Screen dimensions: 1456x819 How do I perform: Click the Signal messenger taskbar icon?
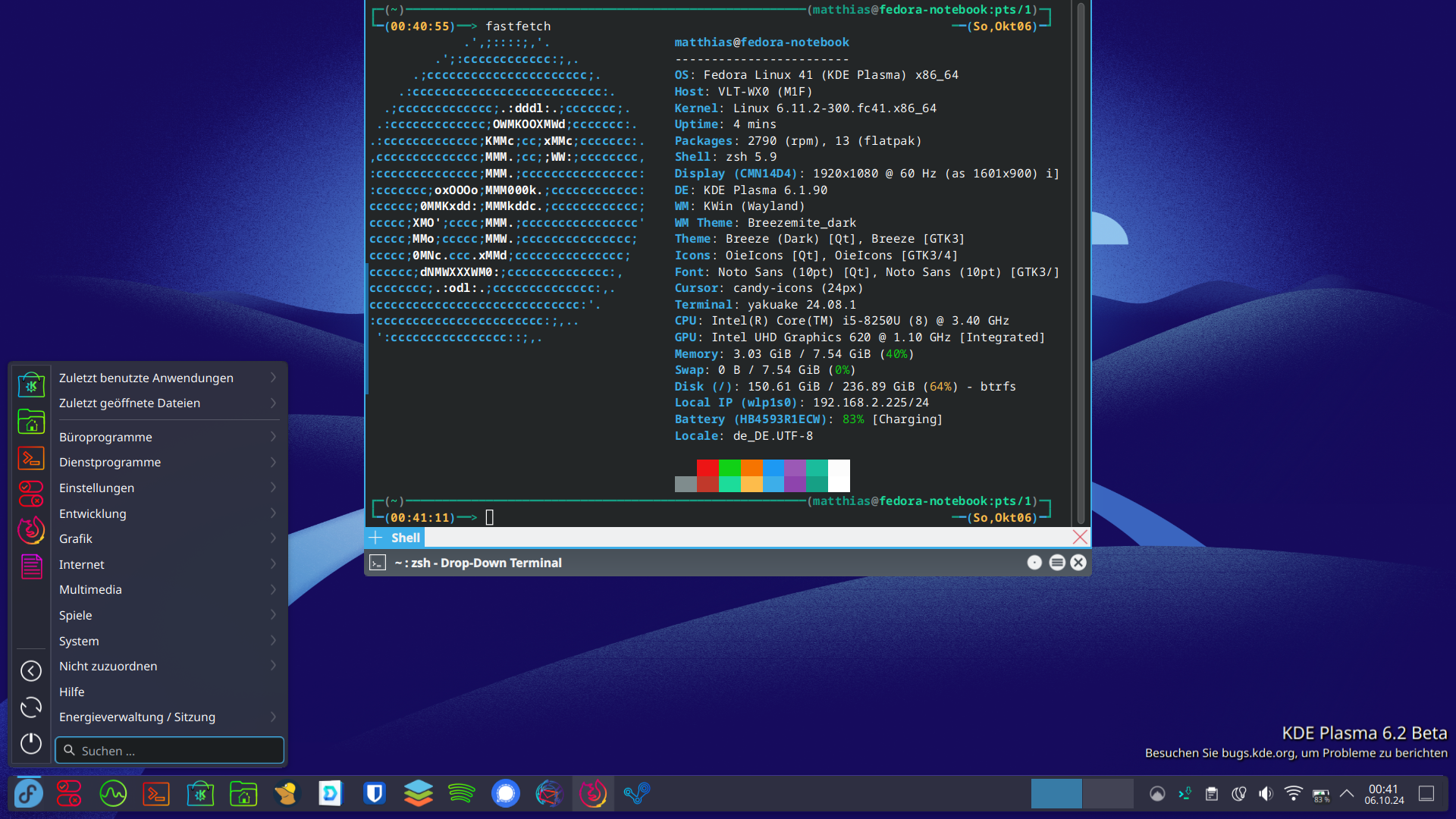505,794
